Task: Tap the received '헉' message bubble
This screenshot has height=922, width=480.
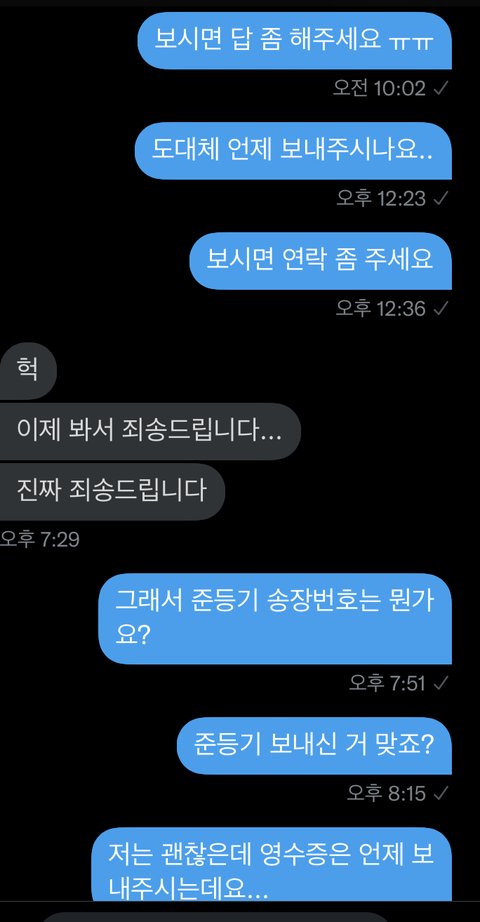Action: pyautogui.click(x=28, y=371)
